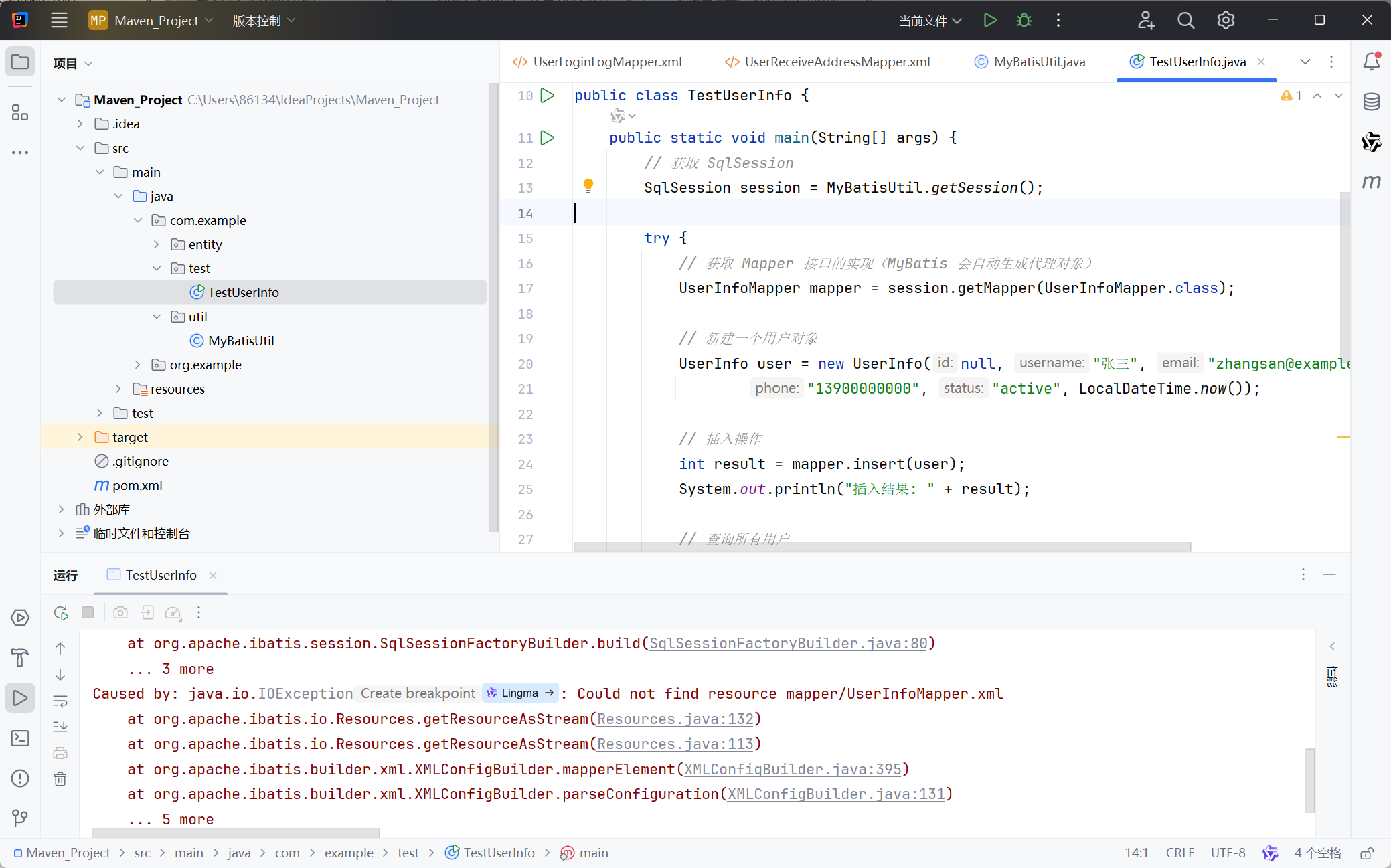Click the Rerun TestUserInfo icon
Viewport: 1391px width, 868px height.
pyautogui.click(x=61, y=612)
